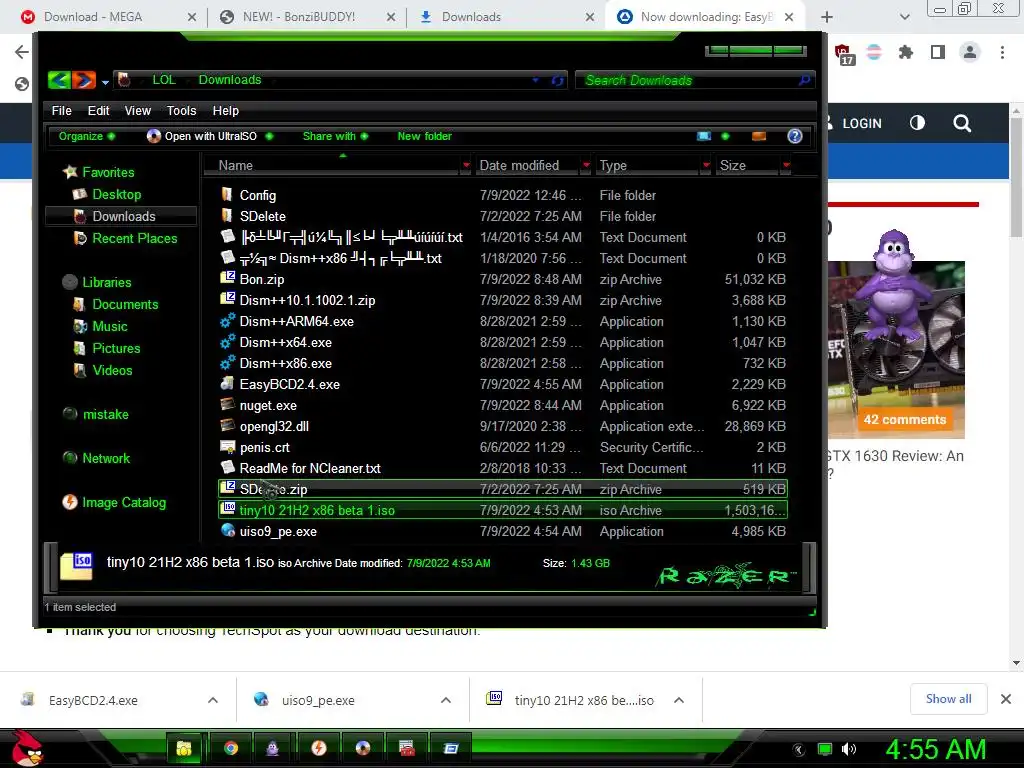Open the Documents library
The image size is (1024, 768).
(x=125, y=304)
